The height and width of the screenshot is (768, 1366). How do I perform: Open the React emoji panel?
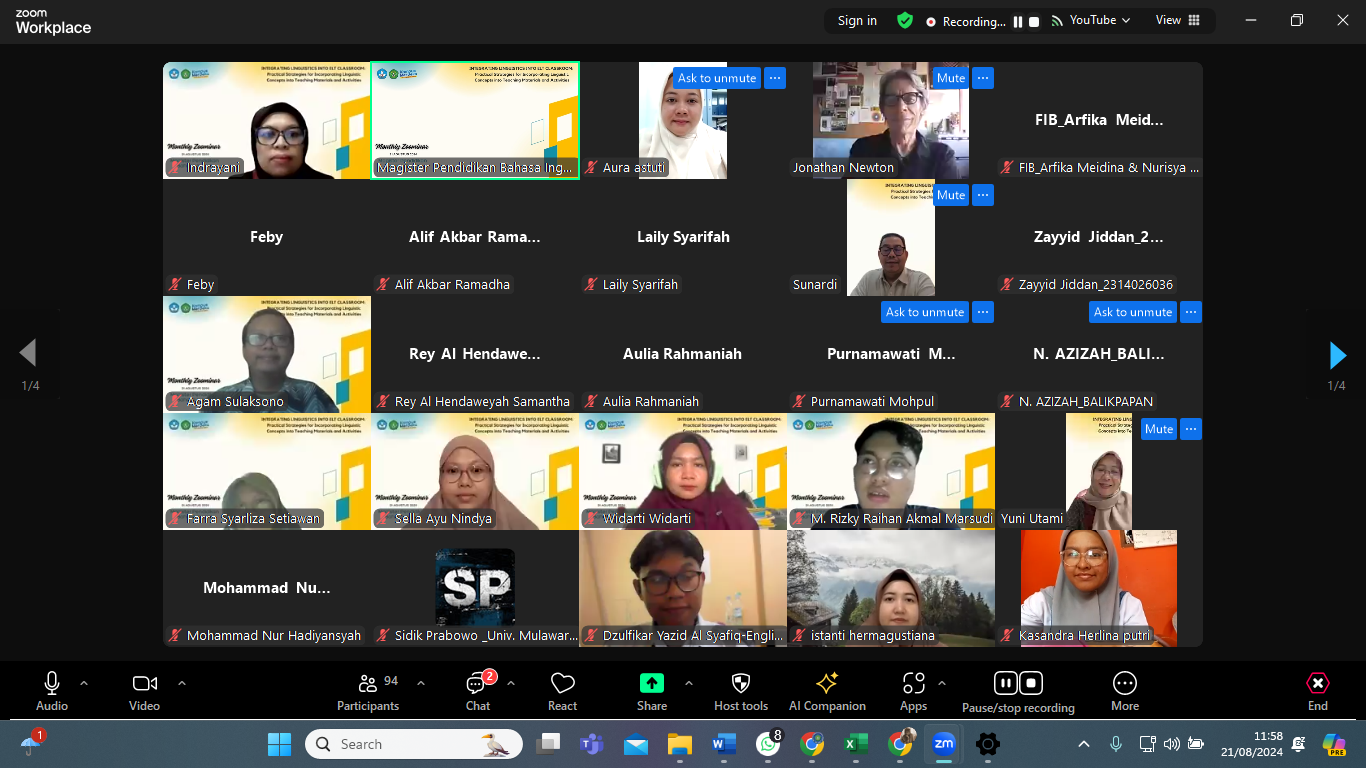562,691
